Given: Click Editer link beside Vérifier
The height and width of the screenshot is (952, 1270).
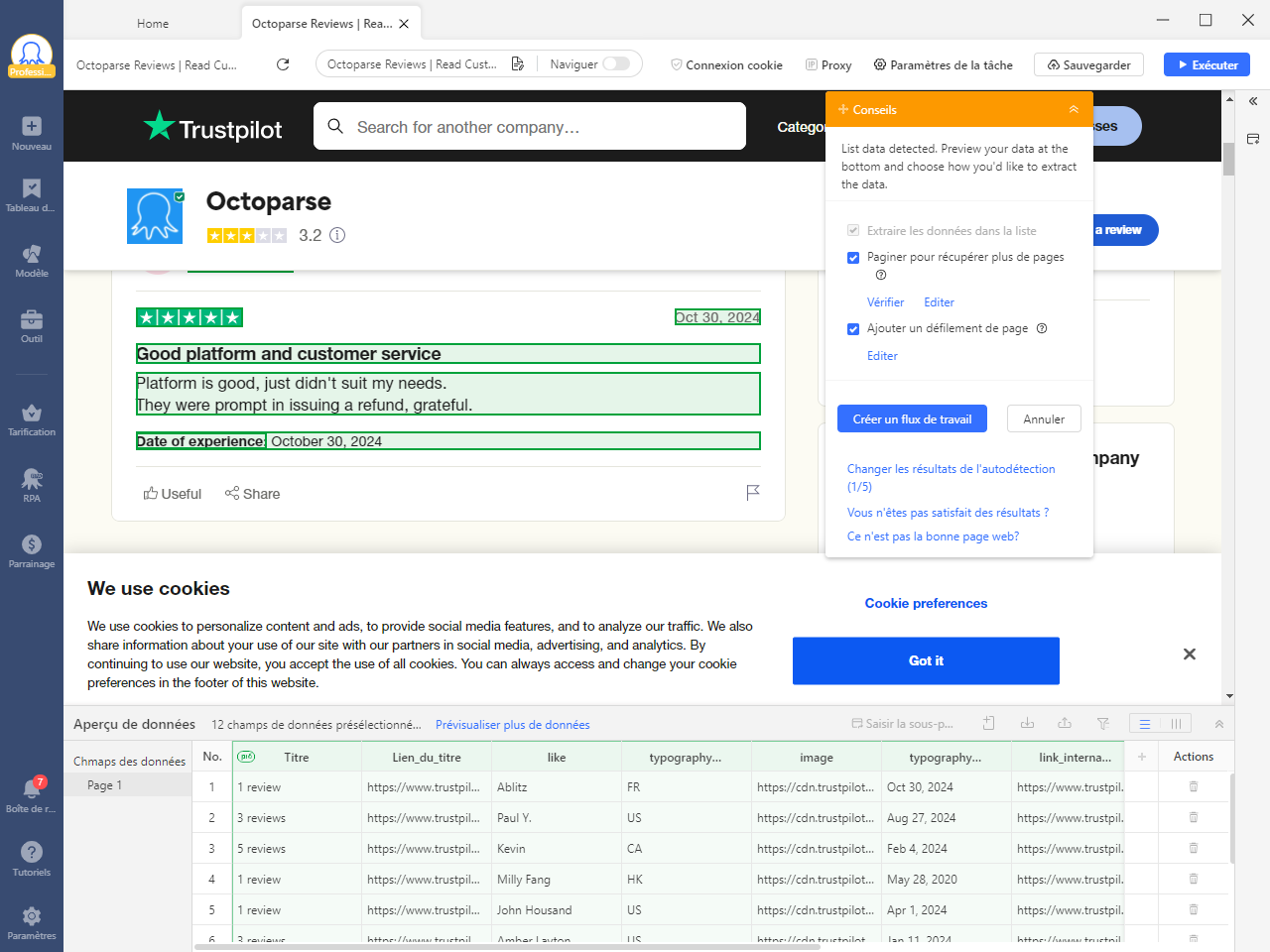Looking at the screenshot, I should (x=939, y=302).
